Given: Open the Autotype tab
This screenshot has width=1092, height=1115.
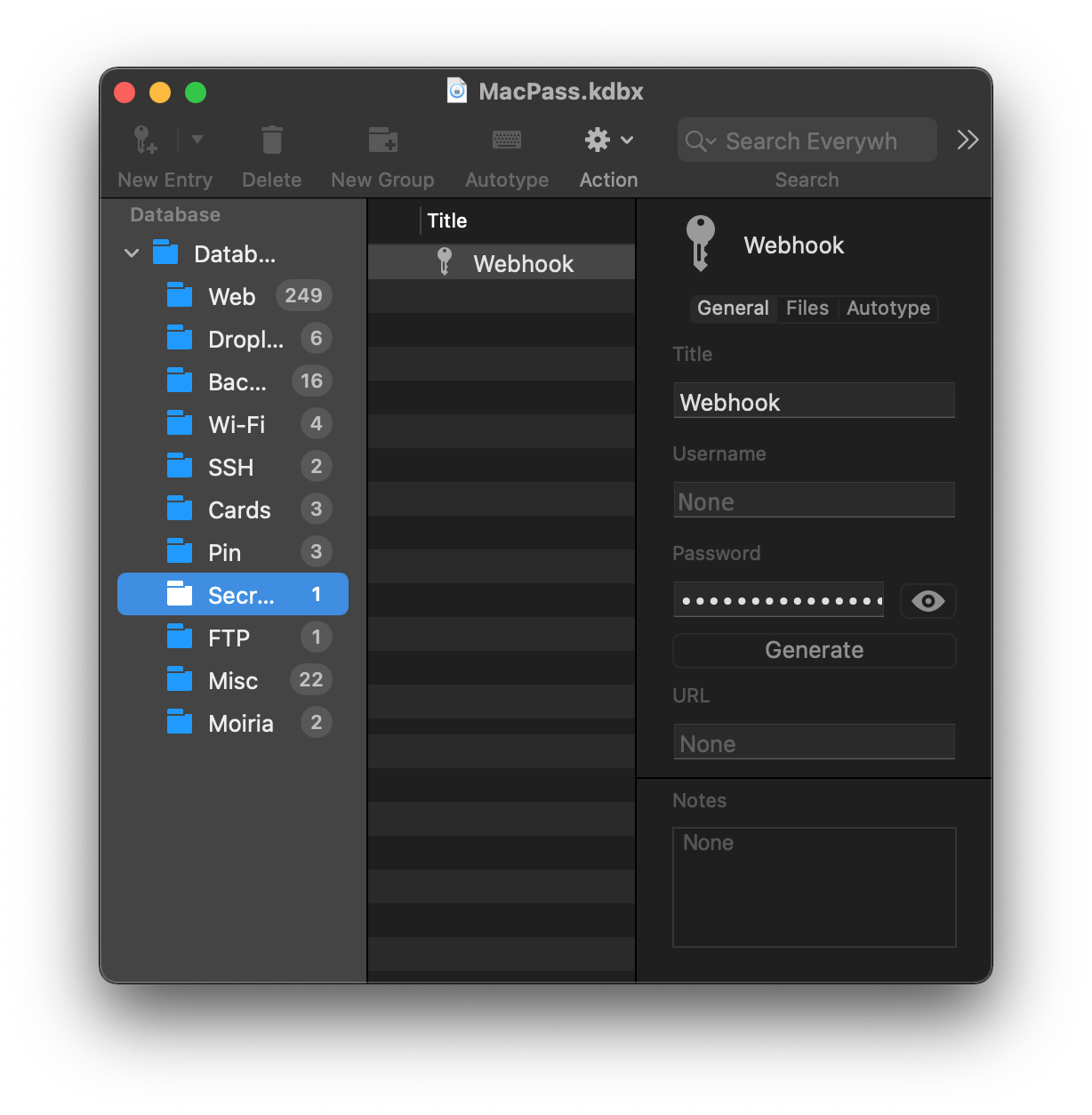Looking at the screenshot, I should 887,309.
